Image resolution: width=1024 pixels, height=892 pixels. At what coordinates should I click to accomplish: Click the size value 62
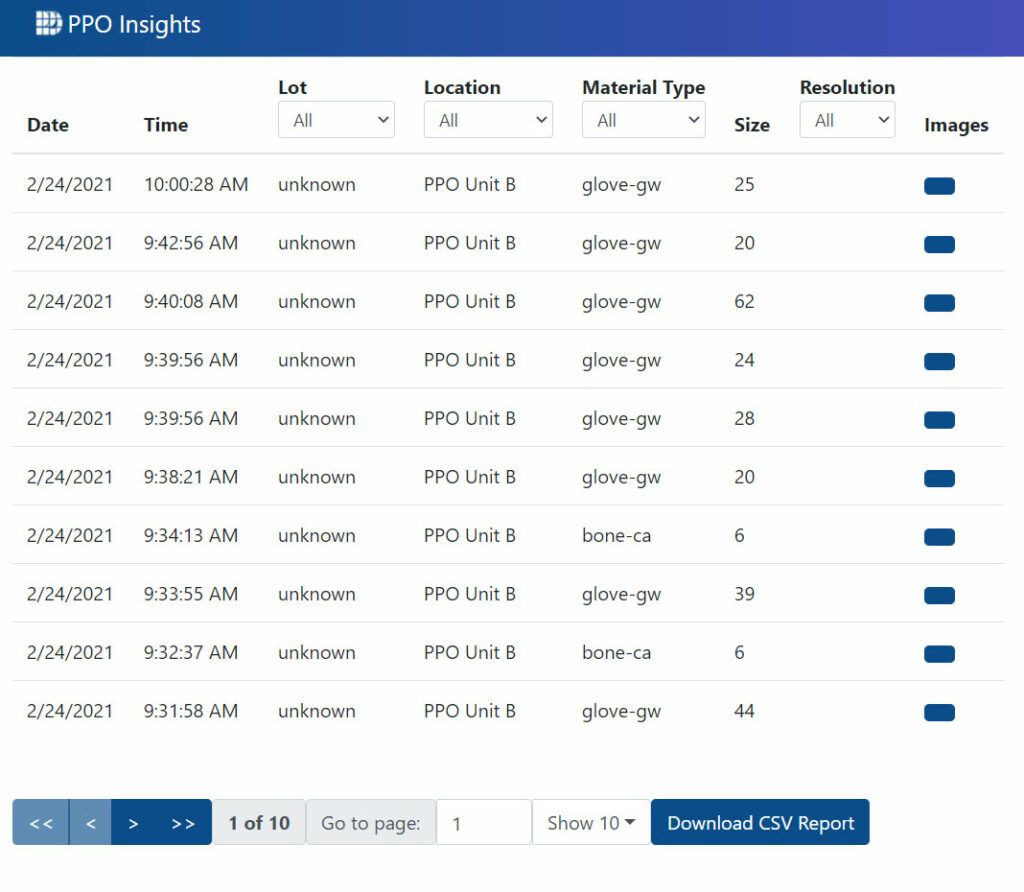click(x=744, y=301)
